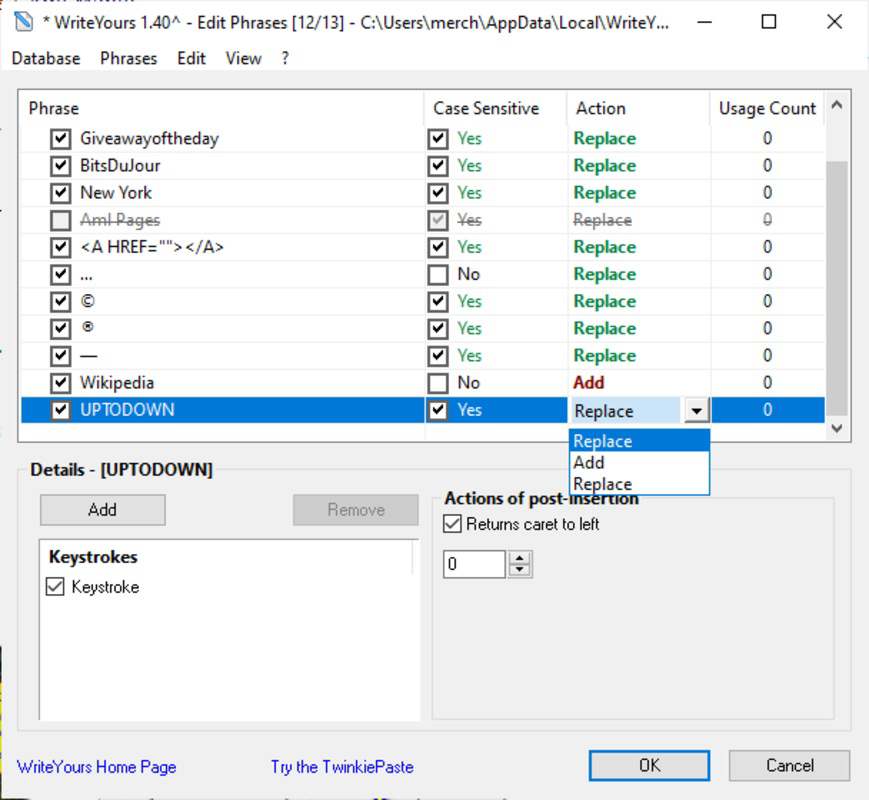Toggle the Wikipedia phrase checkbox
This screenshot has width=869, height=800.
click(60, 383)
